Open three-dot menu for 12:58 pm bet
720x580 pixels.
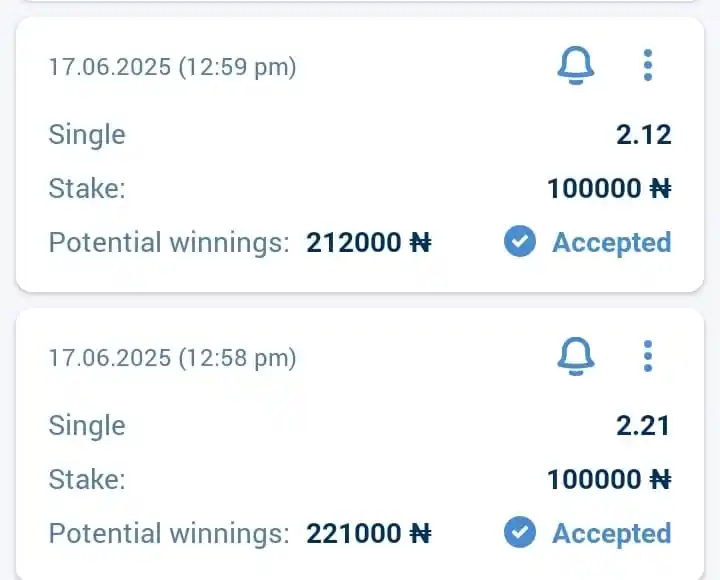point(648,356)
